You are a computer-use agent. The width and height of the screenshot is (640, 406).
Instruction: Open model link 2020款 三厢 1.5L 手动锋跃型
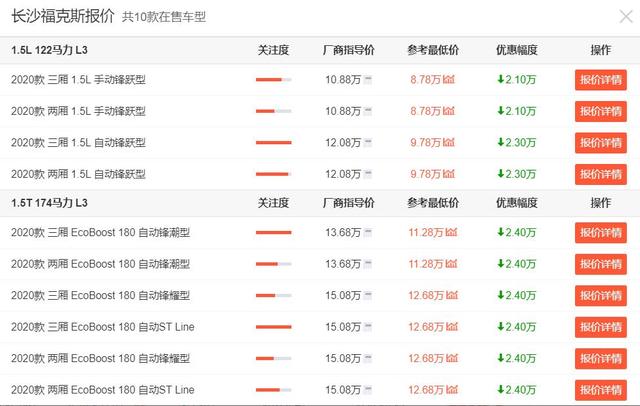(78, 80)
